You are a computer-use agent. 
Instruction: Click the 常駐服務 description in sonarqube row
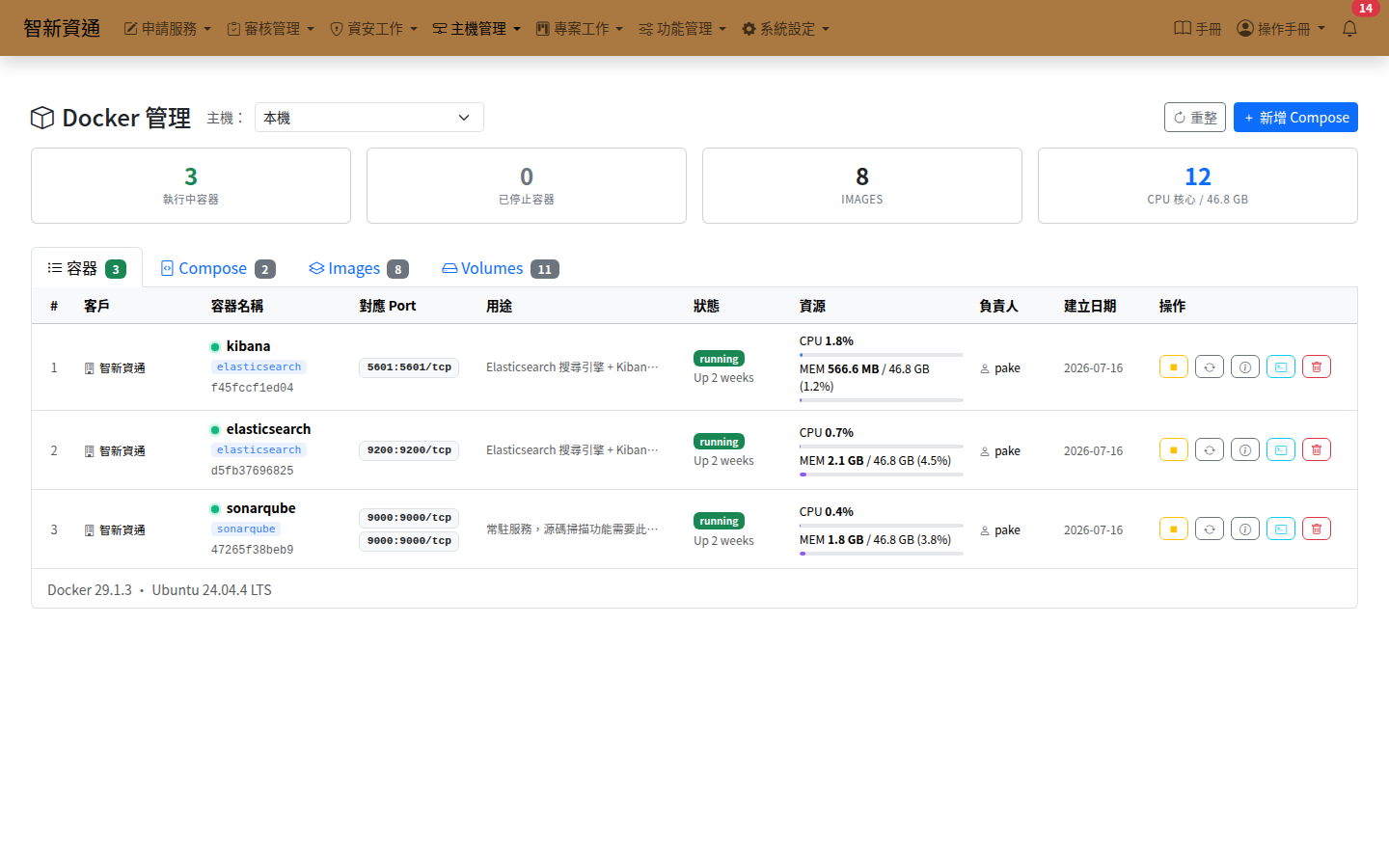click(572, 529)
